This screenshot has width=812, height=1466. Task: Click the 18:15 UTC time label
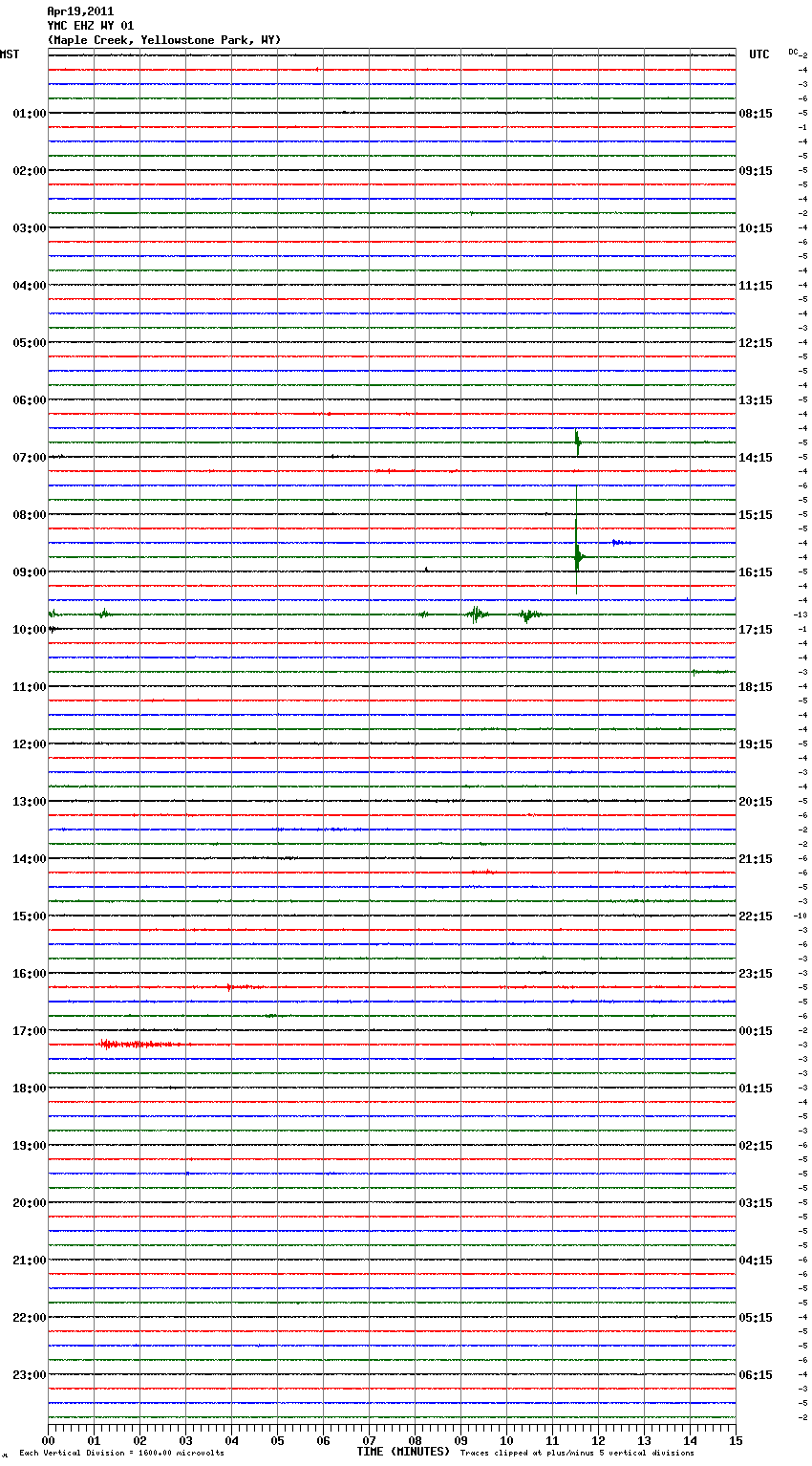756,687
